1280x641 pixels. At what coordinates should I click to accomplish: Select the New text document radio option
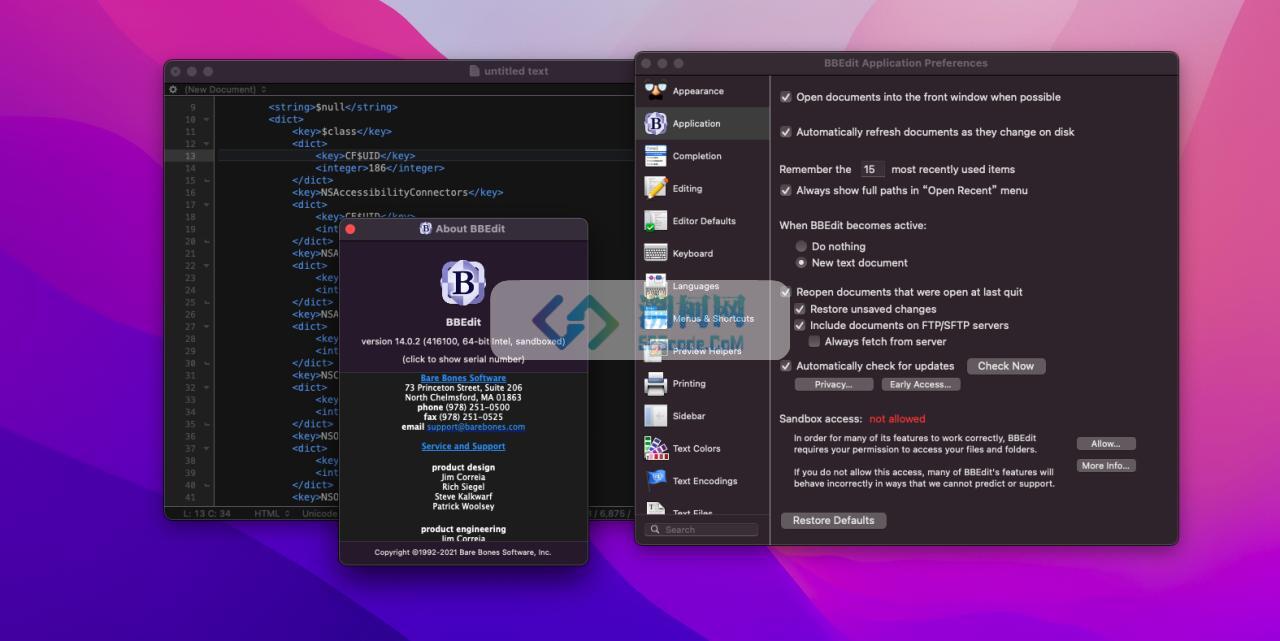pyautogui.click(x=801, y=263)
